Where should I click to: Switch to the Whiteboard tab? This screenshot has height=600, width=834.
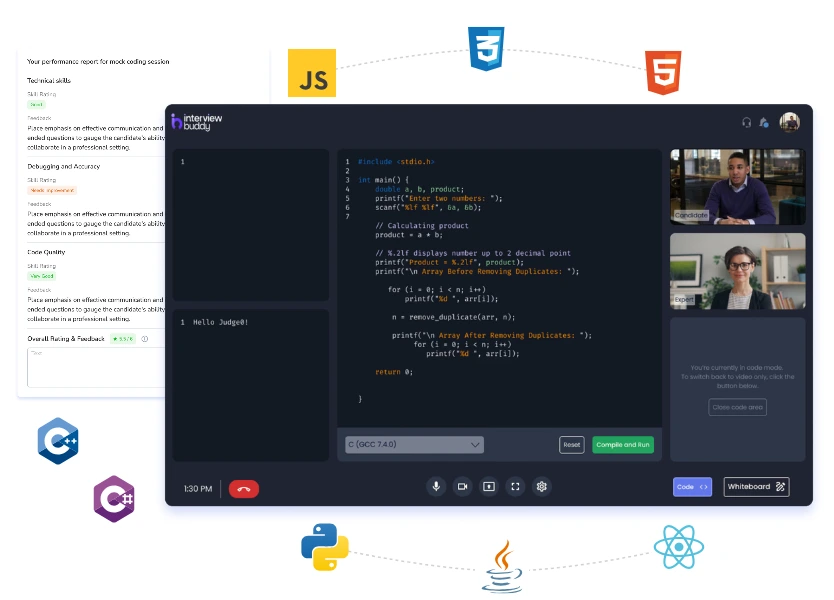756,487
